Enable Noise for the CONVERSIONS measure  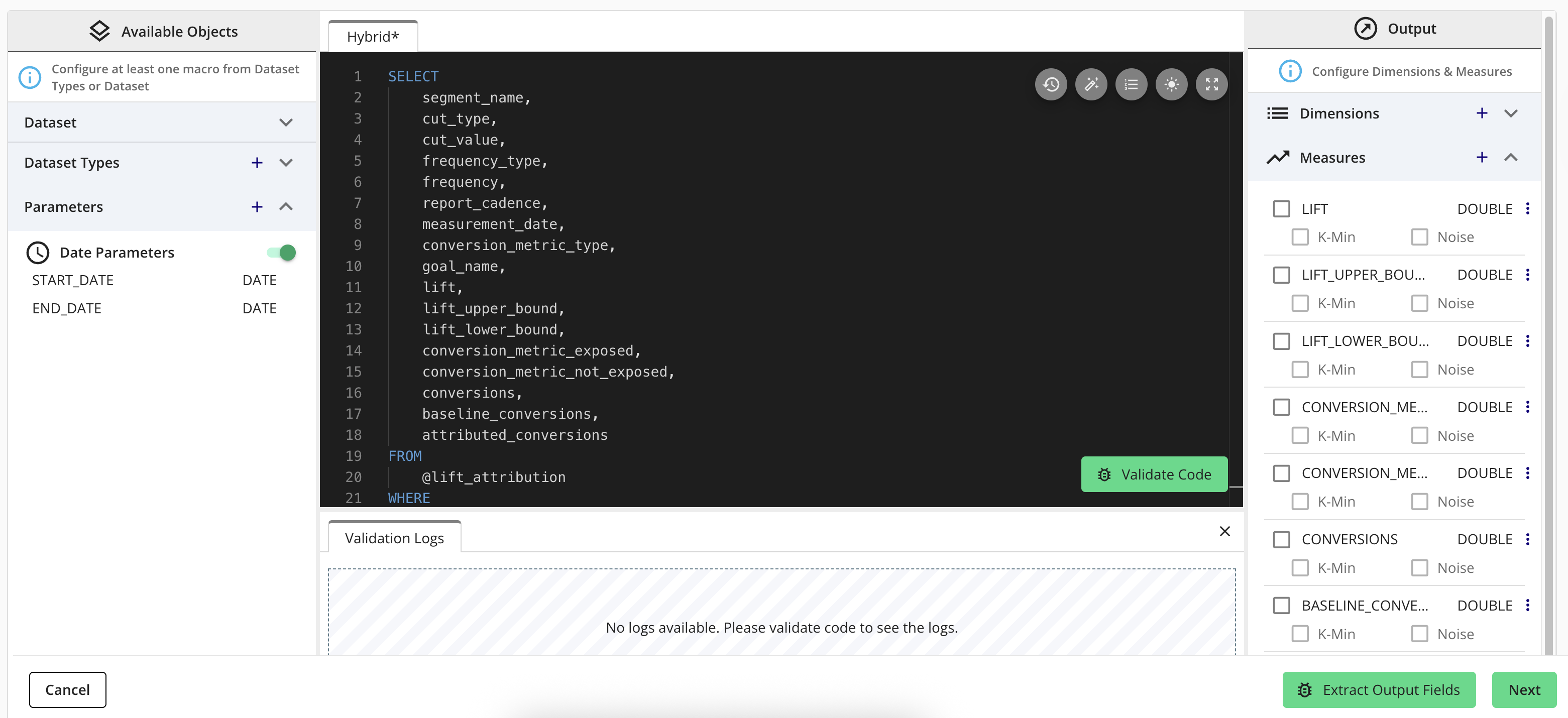click(1419, 568)
